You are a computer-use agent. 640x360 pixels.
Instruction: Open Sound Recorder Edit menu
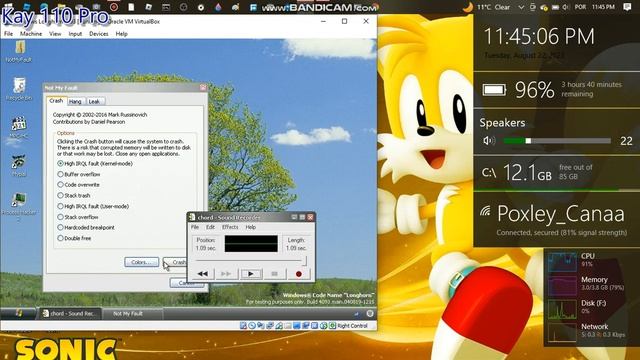pyautogui.click(x=210, y=227)
